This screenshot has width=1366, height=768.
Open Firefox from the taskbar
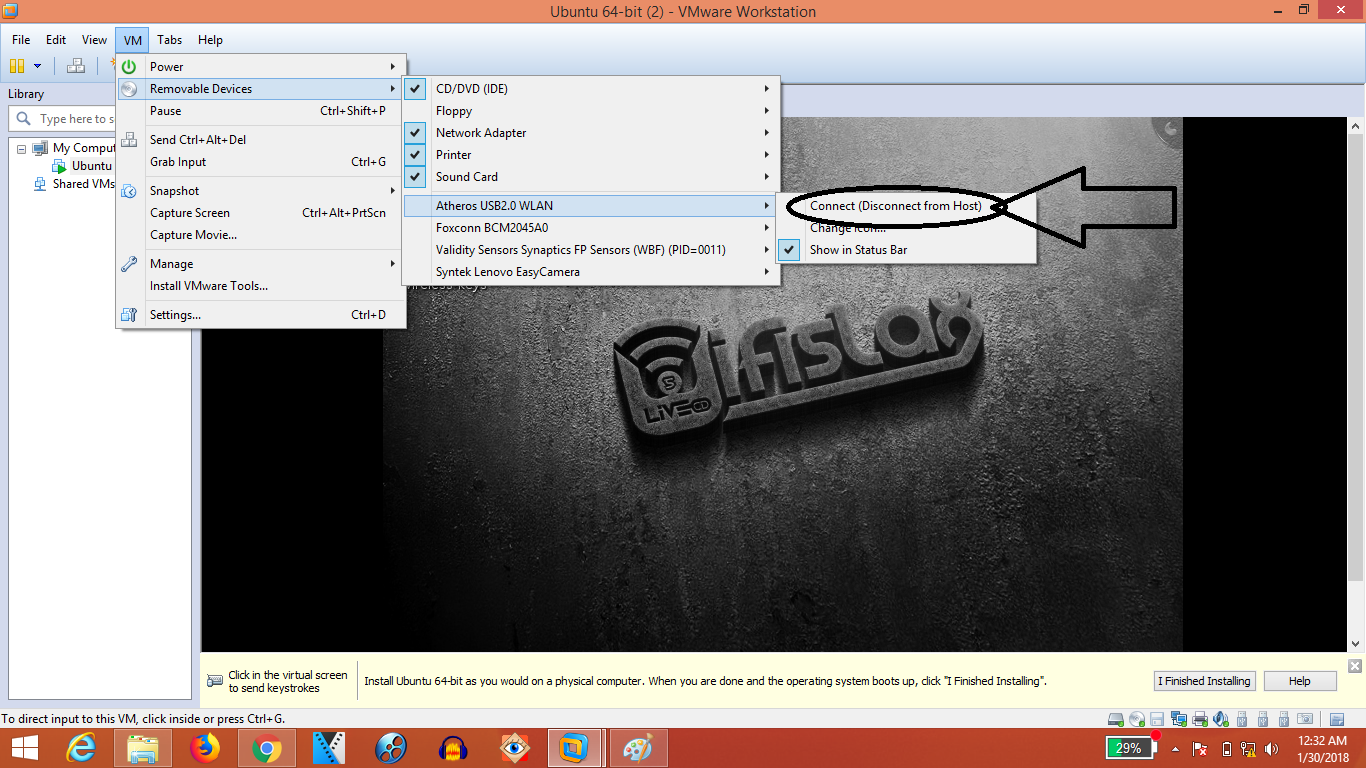tap(205, 748)
